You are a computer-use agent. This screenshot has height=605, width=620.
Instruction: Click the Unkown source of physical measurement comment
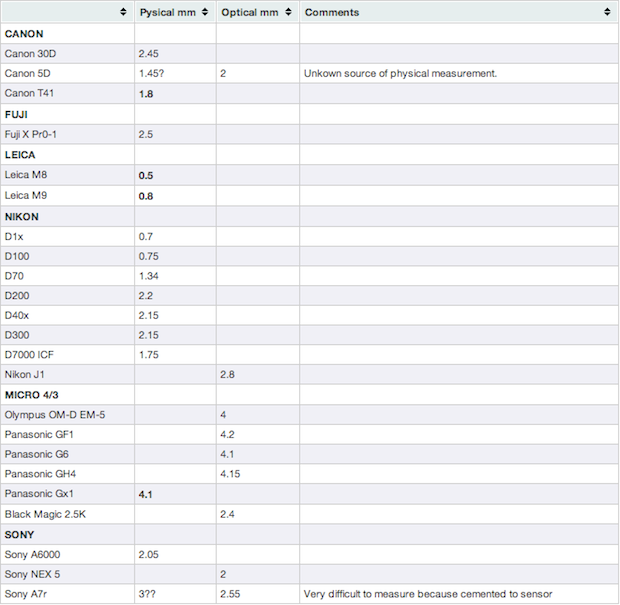coord(400,74)
